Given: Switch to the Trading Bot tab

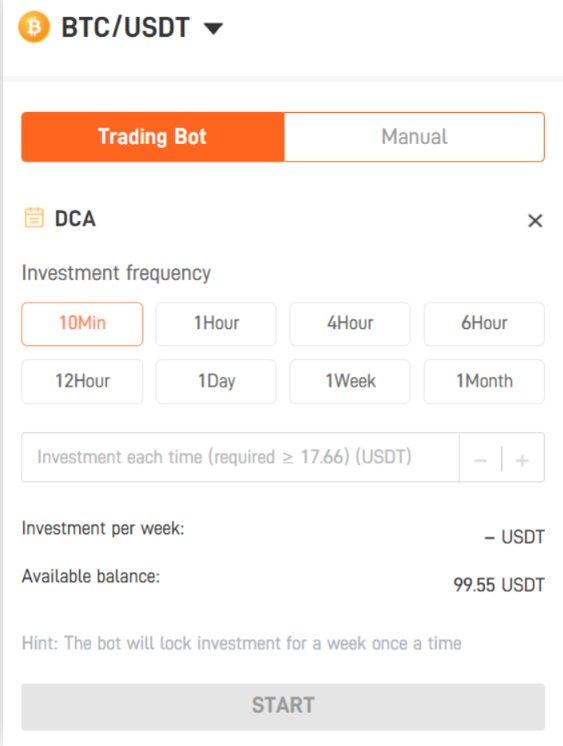Looking at the screenshot, I should tap(153, 137).
